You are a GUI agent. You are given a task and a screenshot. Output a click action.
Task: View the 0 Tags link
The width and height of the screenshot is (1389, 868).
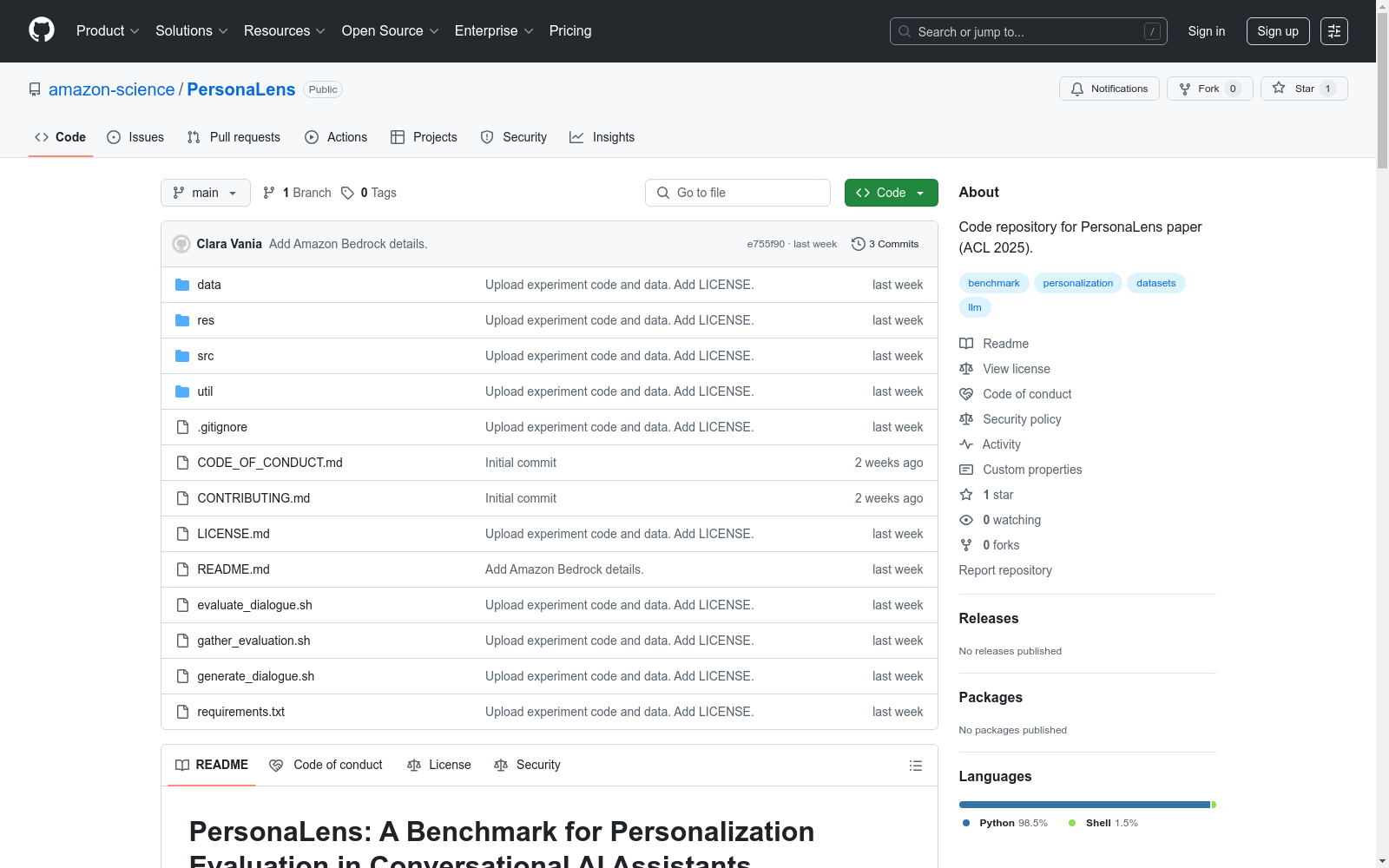(369, 193)
